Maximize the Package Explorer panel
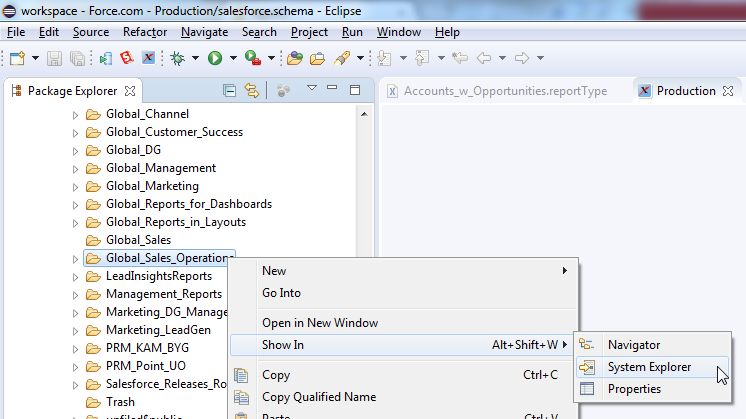The height and width of the screenshot is (419, 746). tap(355, 90)
